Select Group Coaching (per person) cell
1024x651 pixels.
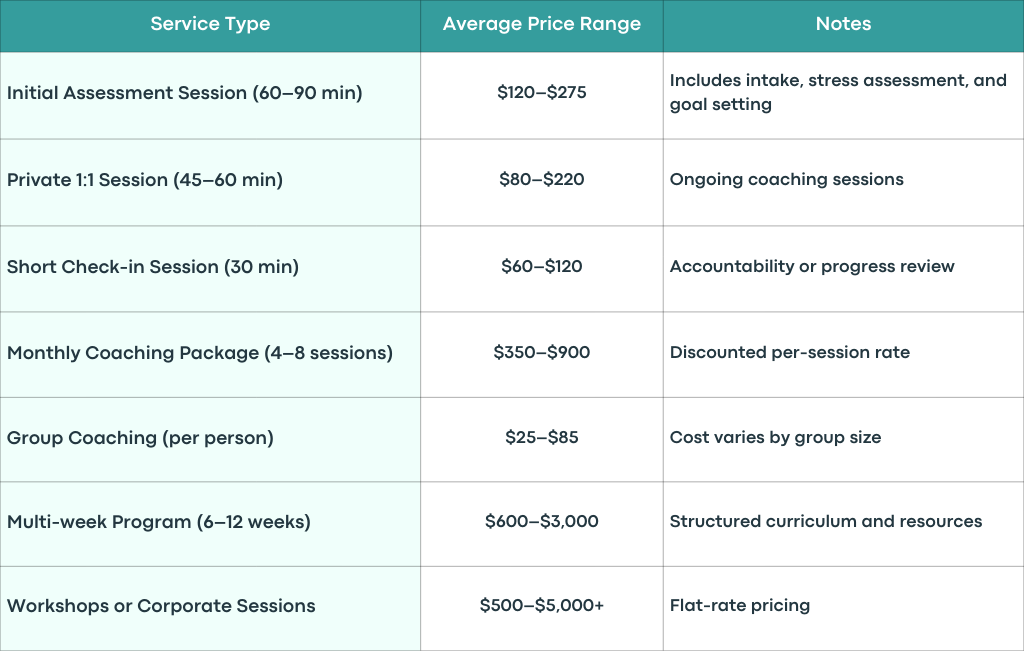click(x=210, y=439)
